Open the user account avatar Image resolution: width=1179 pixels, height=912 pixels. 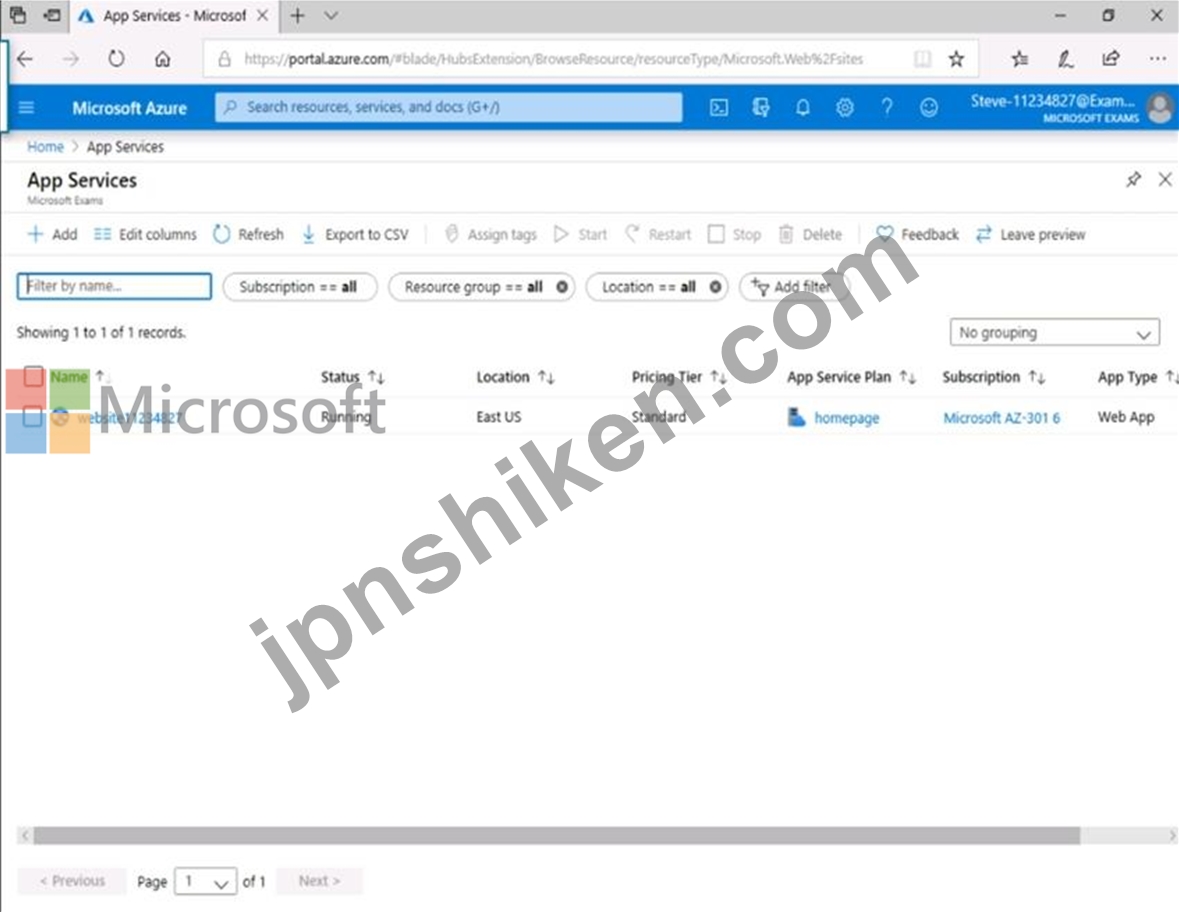tap(1159, 108)
